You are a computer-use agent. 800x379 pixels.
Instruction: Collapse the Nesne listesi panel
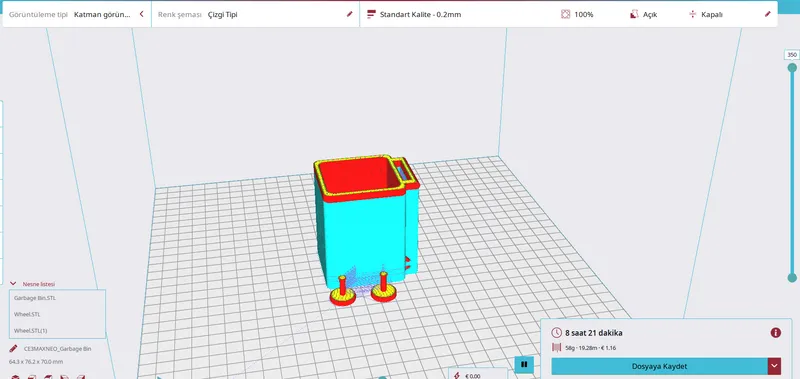tap(13, 284)
